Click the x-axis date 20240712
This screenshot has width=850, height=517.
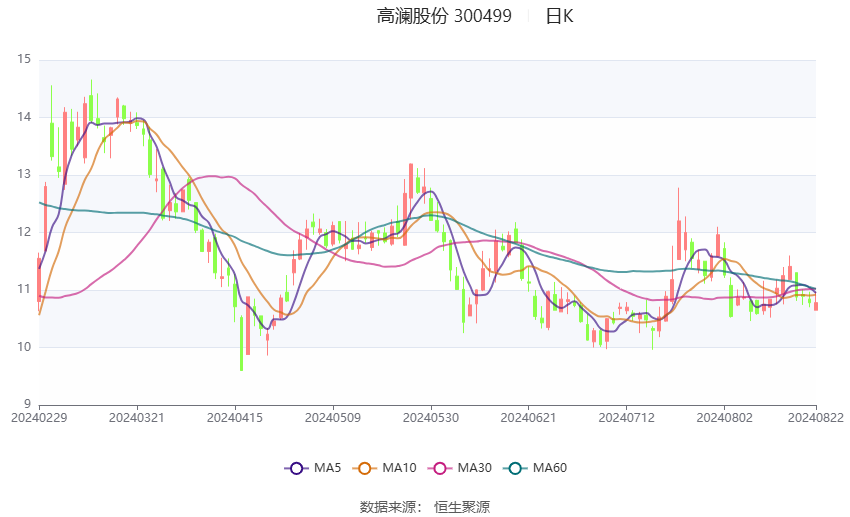click(x=627, y=418)
